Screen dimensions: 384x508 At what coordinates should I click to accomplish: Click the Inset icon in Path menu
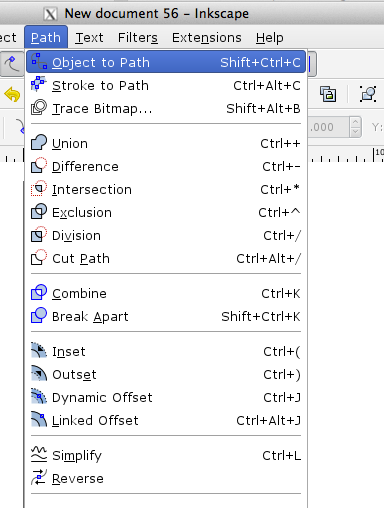39,351
